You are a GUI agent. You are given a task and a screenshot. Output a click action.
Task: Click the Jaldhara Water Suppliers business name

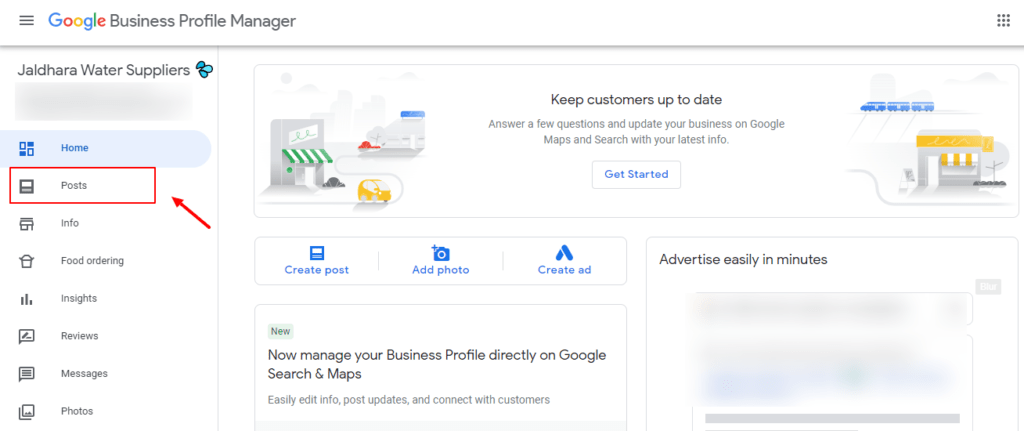[x=103, y=70]
